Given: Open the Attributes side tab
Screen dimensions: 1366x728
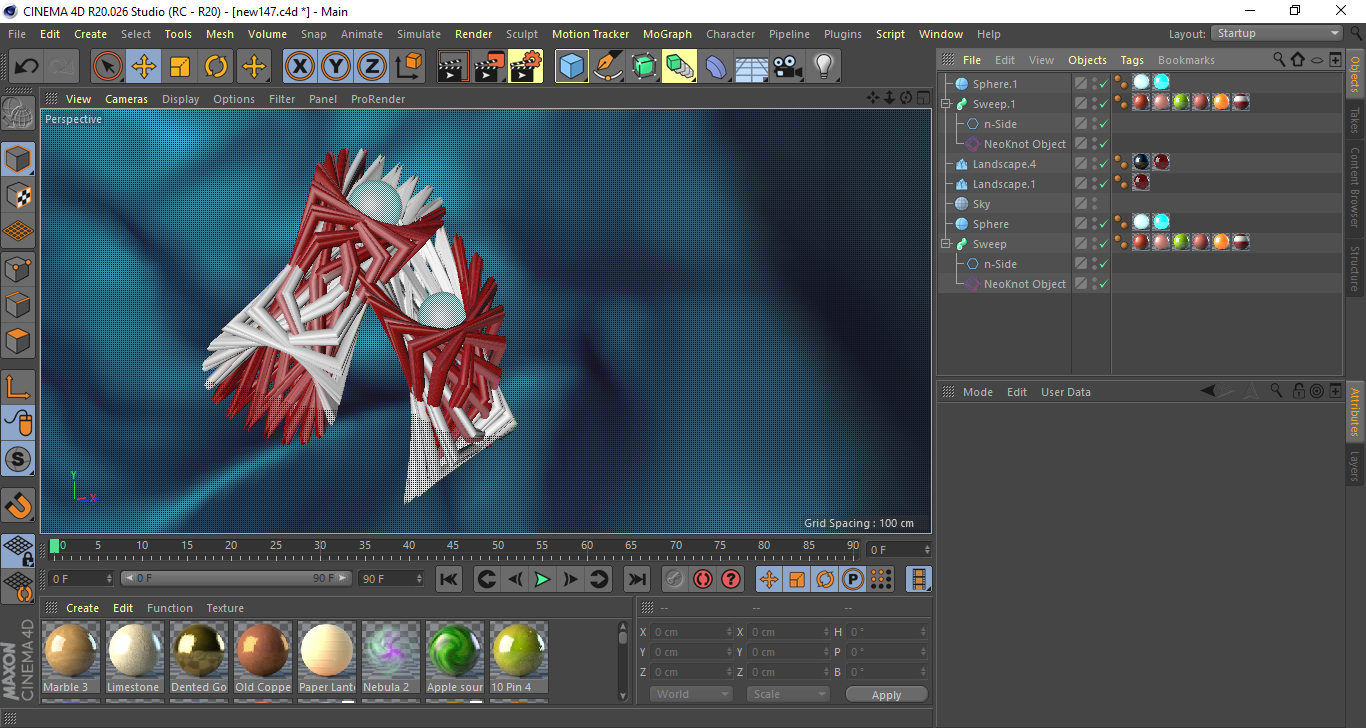Looking at the screenshot, I should 1355,412.
